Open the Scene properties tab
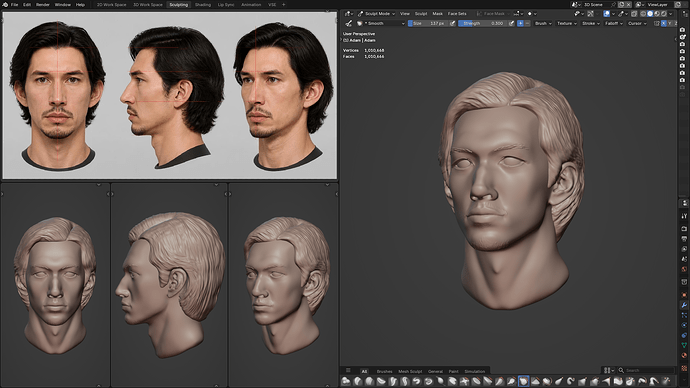The width and height of the screenshot is (690, 388). pos(684,259)
